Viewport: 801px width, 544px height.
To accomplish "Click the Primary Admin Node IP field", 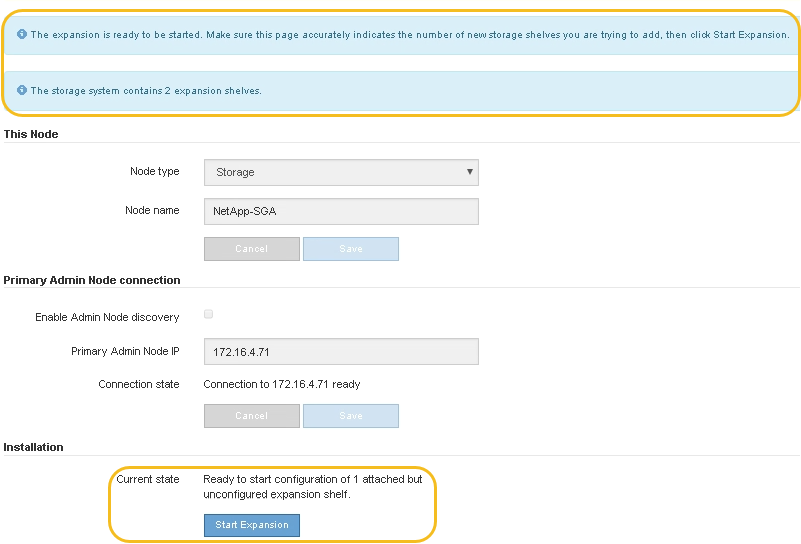I will pos(341,352).
